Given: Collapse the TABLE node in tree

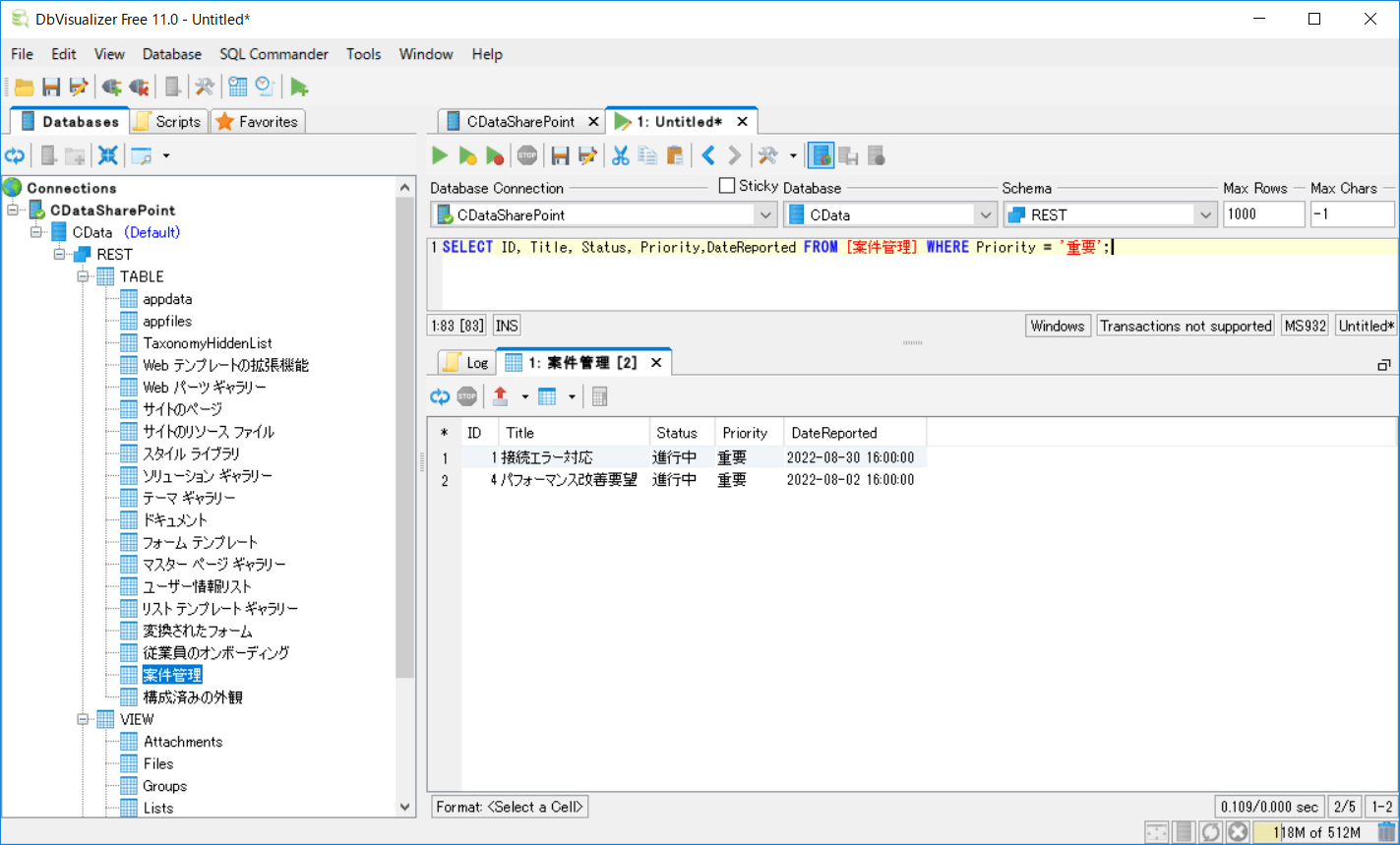Looking at the screenshot, I should pyautogui.click(x=84, y=277).
